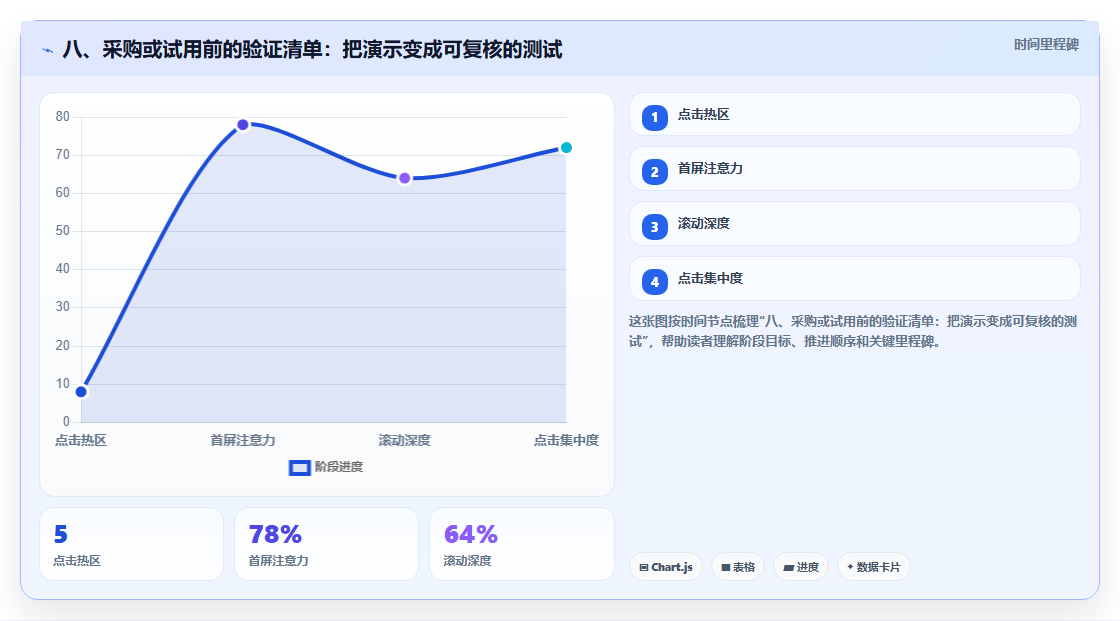Open the 滚动深度 milestone row
The height and width of the screenshot is (621, 1120).
[854, 224]
